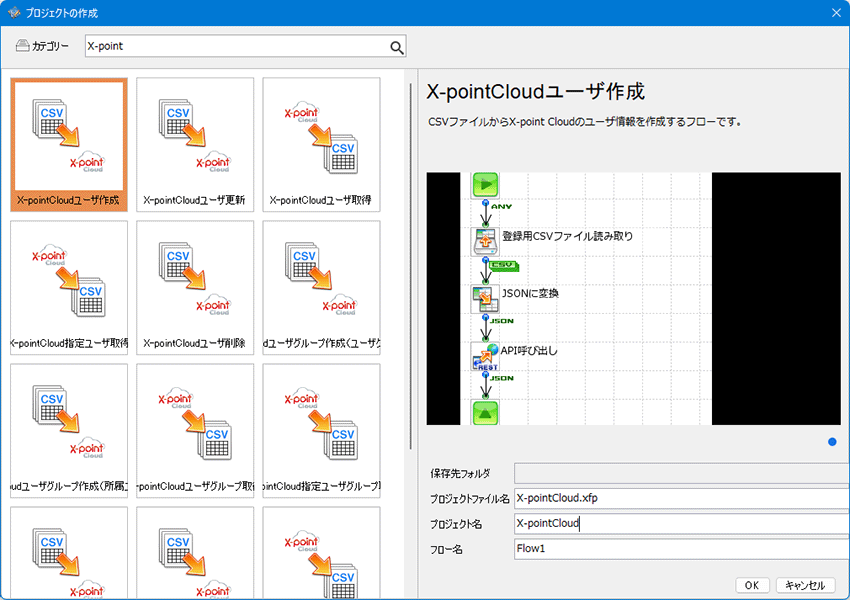Click the JSONに変換 label text

coord(530,293)
